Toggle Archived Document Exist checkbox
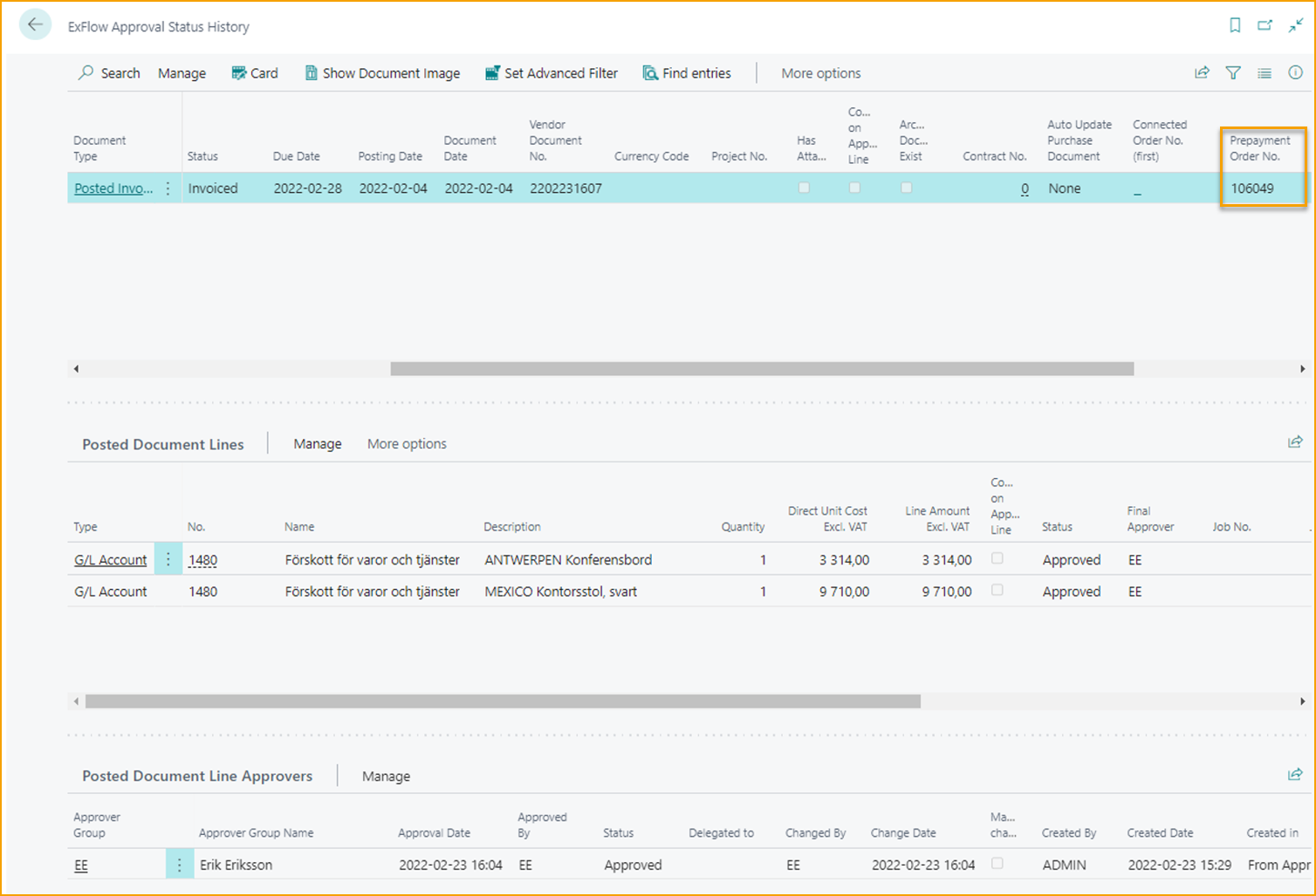This screenshot has height=896, width=1316. (906, 188)
